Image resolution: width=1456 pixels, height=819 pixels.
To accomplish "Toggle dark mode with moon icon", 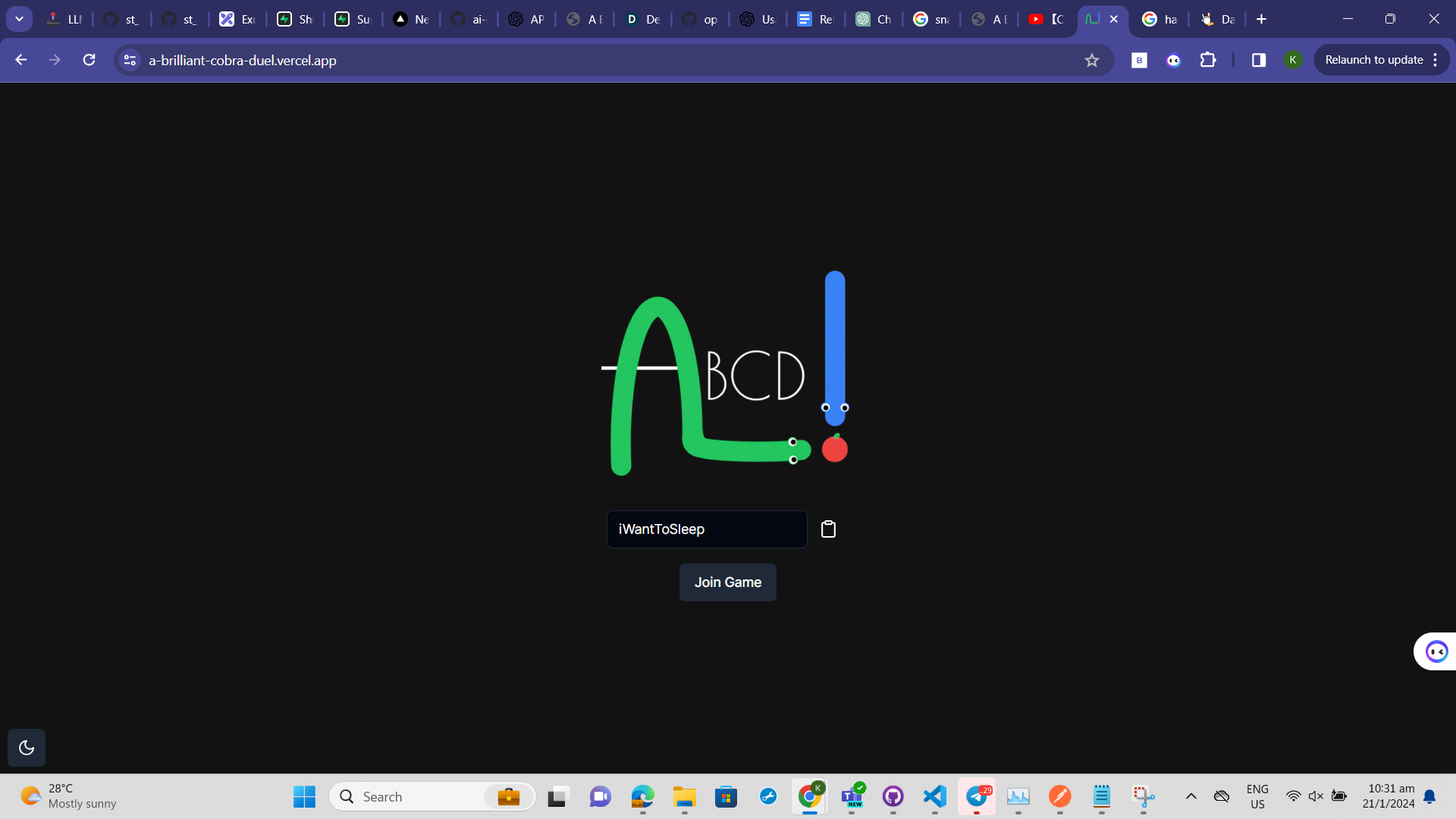I will tap(27, 748).
